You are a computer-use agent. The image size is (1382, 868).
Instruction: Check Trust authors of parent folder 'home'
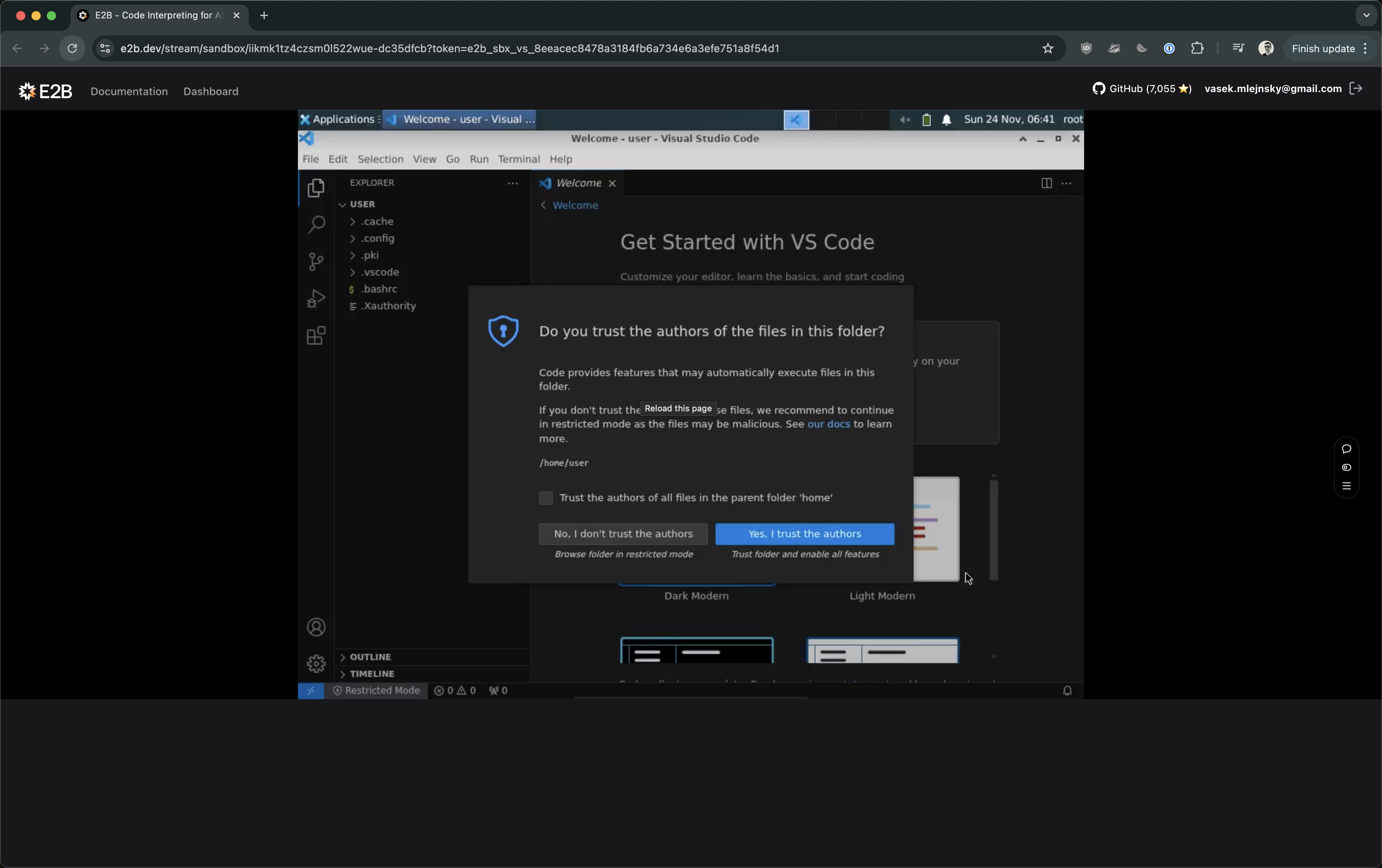[545, 497]
